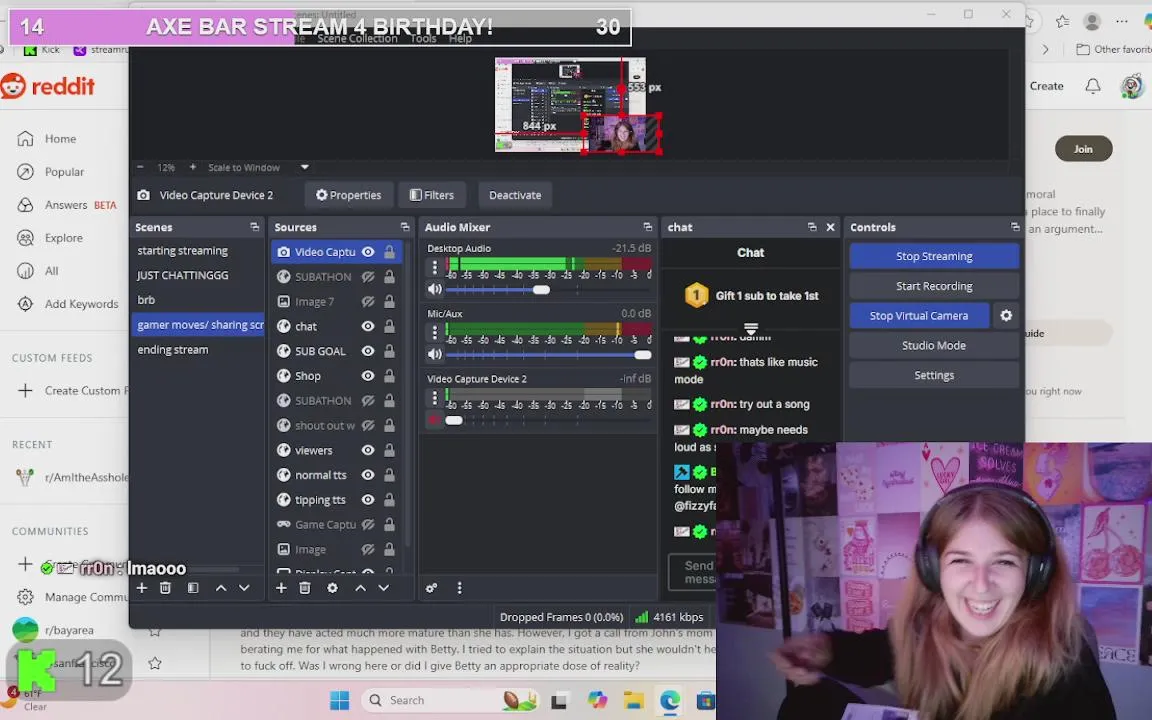Open scene filters icon in Scenes toolbar

(x=192, y=588)
